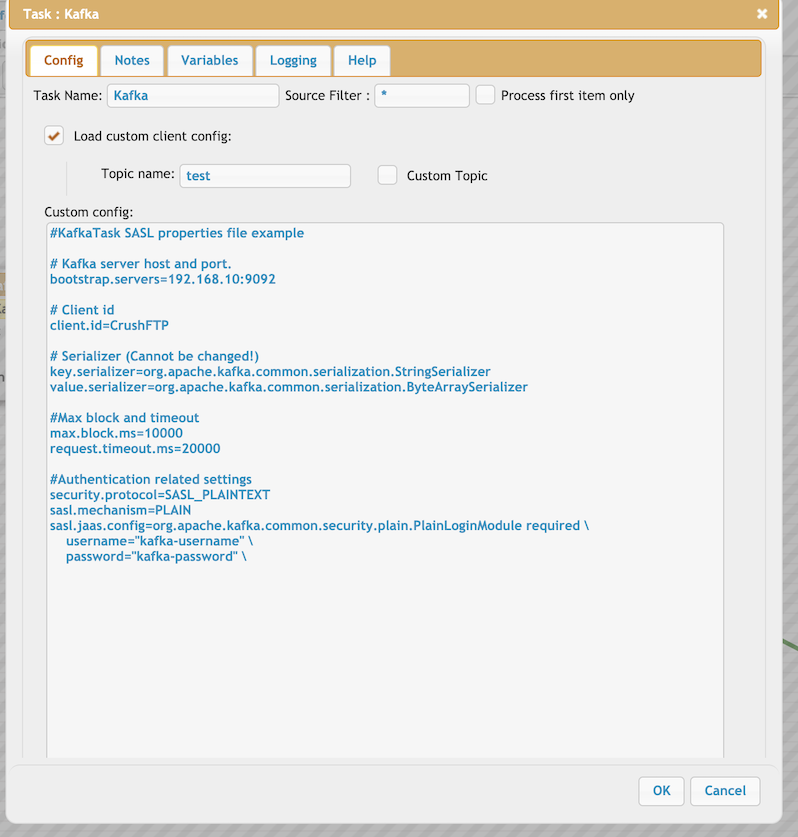Enable Process first item only
798x837 pixels.
pyautogui.click(x=485, y=96)
